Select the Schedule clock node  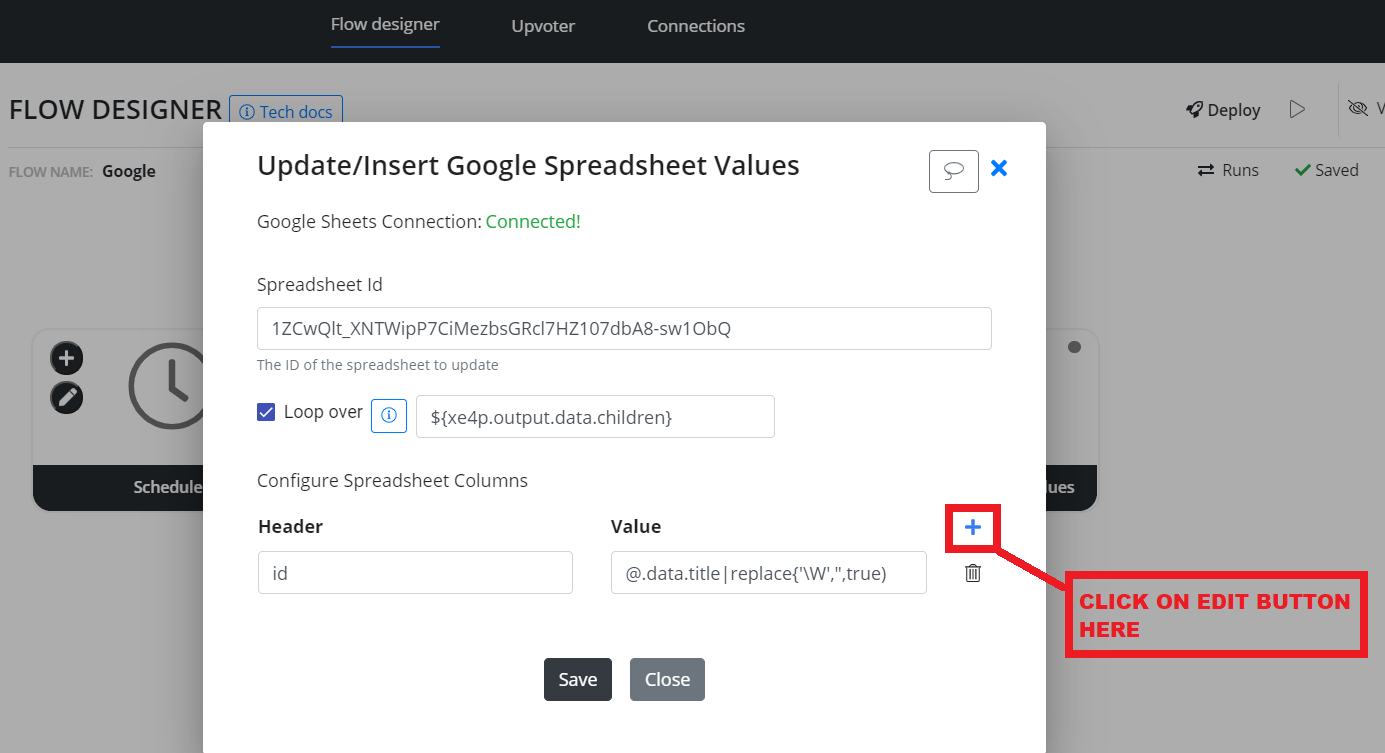[167, 387]
